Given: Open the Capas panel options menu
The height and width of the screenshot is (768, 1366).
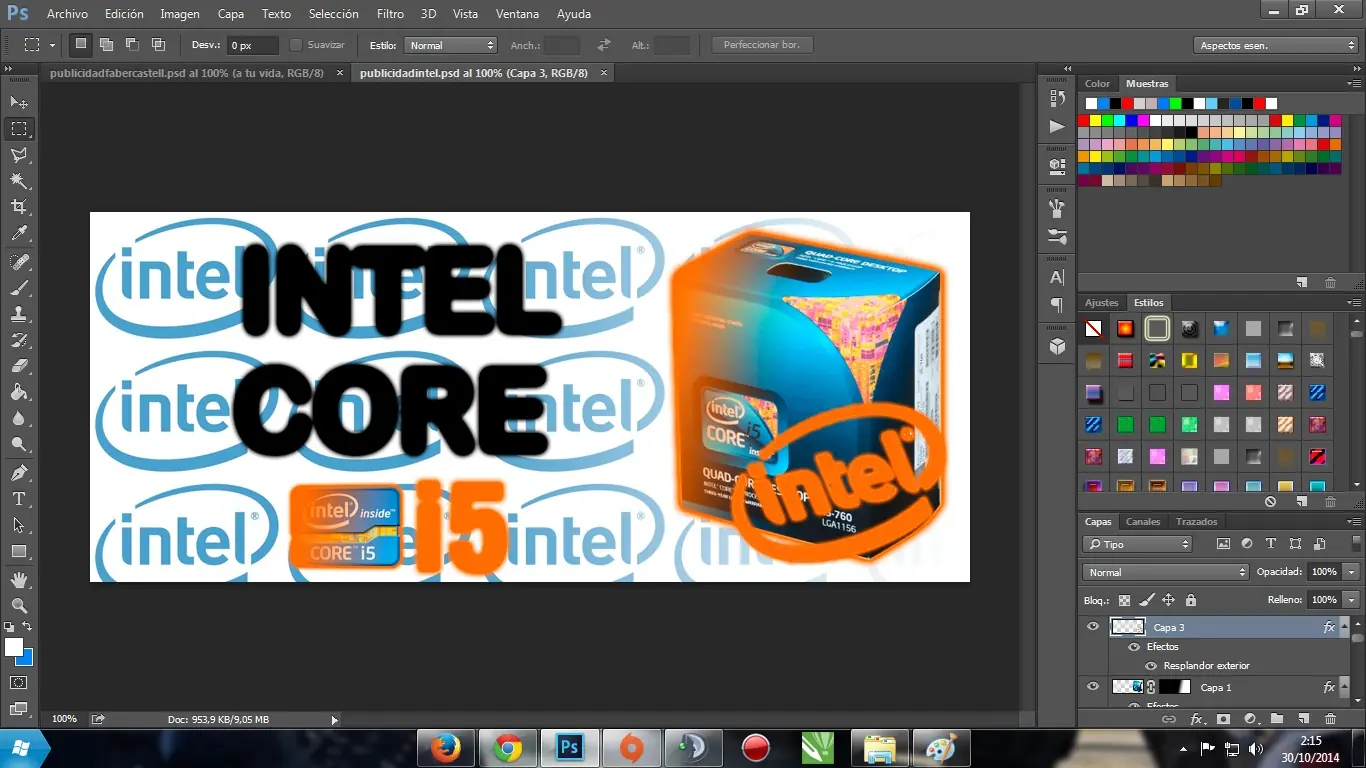Looking at the screenshot, I should pos(1354,522).
